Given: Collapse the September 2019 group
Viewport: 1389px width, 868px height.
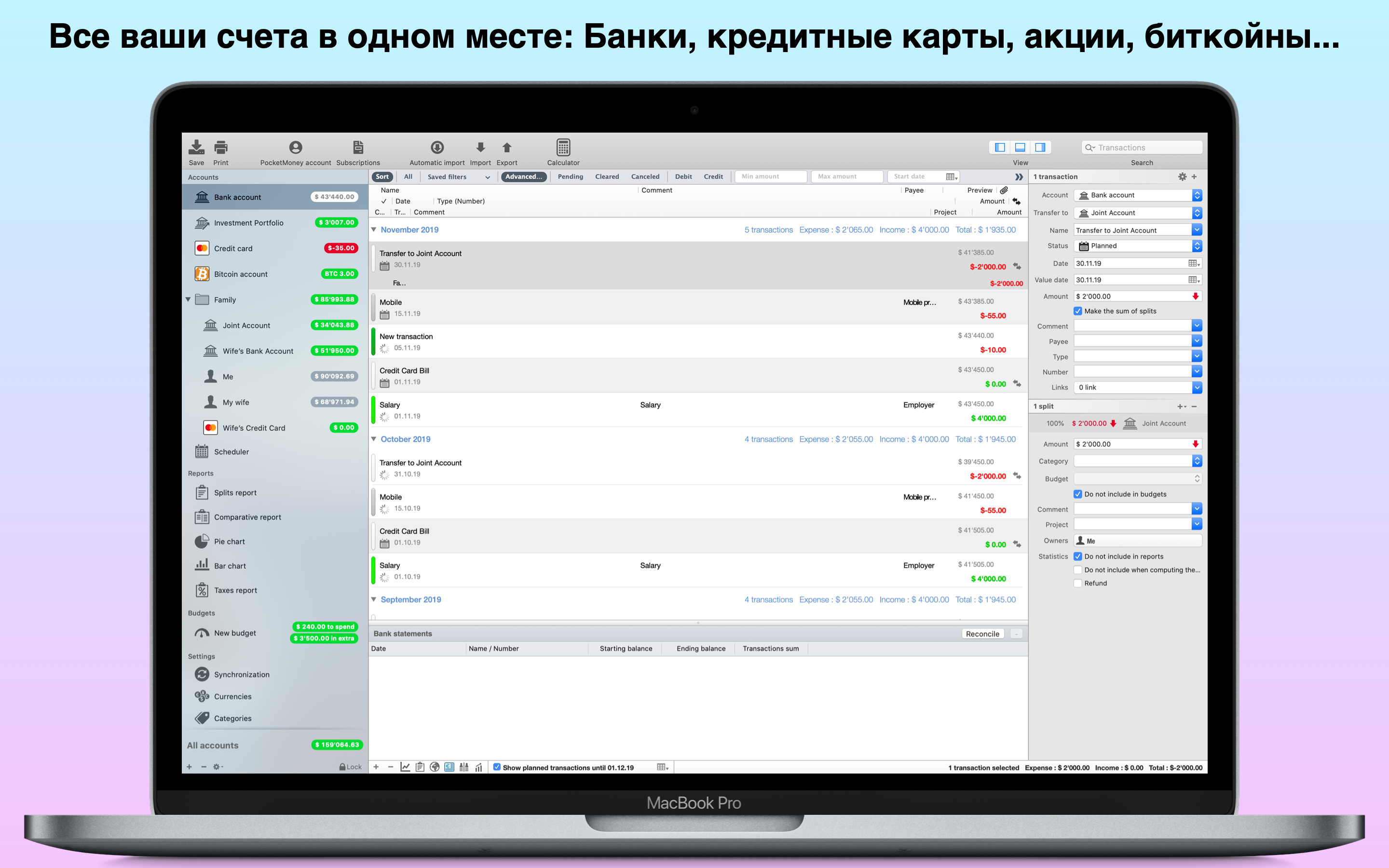Looking at the screenshot, I should [374, 599].
